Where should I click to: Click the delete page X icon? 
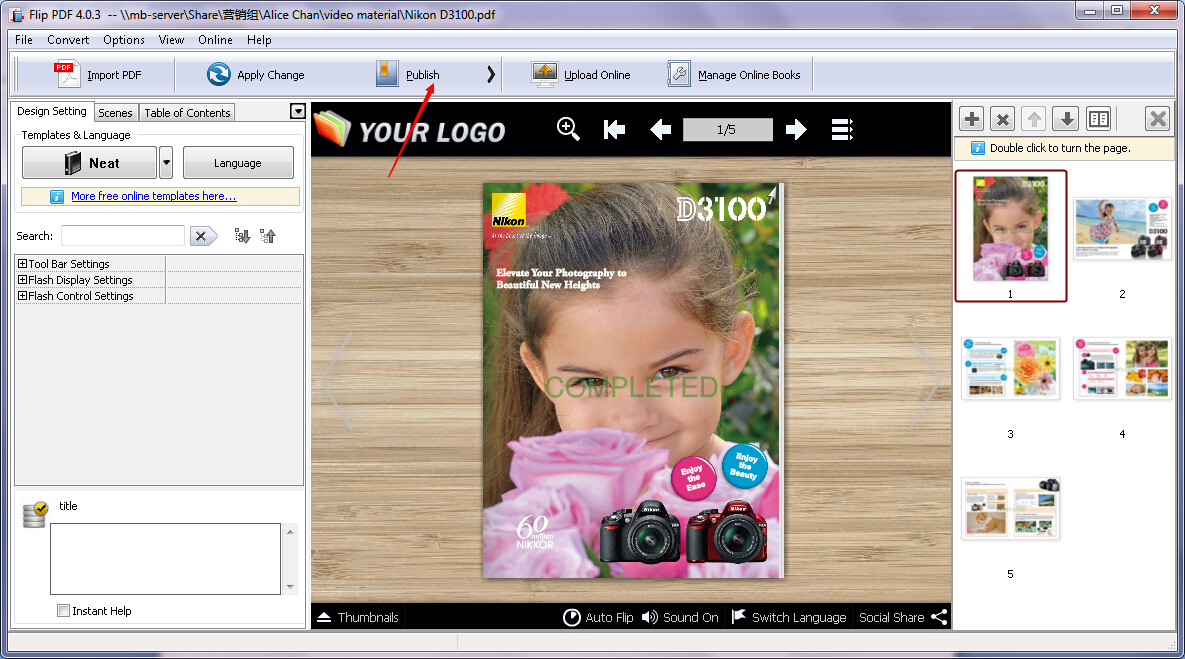coord(1002,119)
